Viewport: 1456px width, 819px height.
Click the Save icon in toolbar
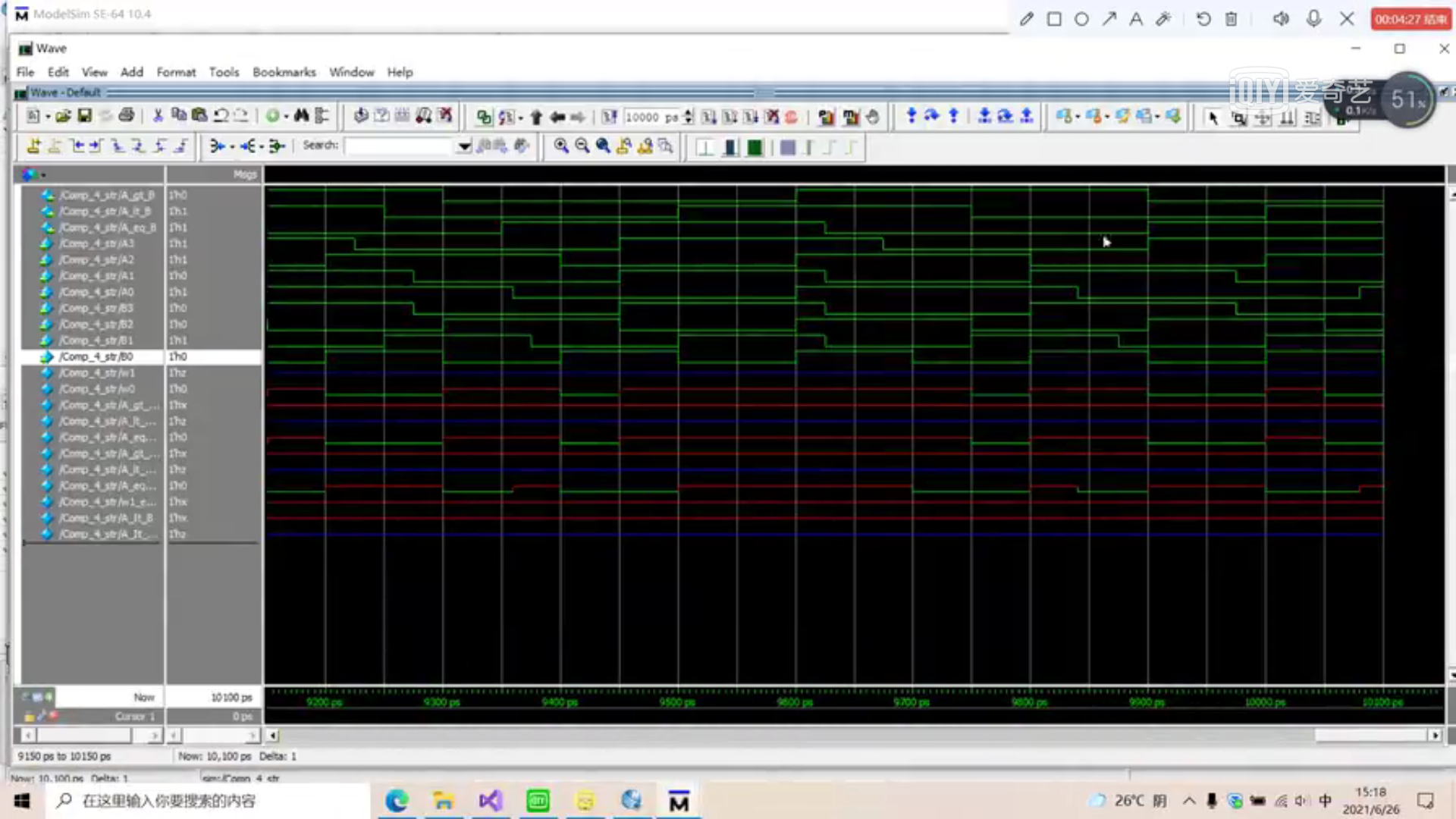click(85, 116)
